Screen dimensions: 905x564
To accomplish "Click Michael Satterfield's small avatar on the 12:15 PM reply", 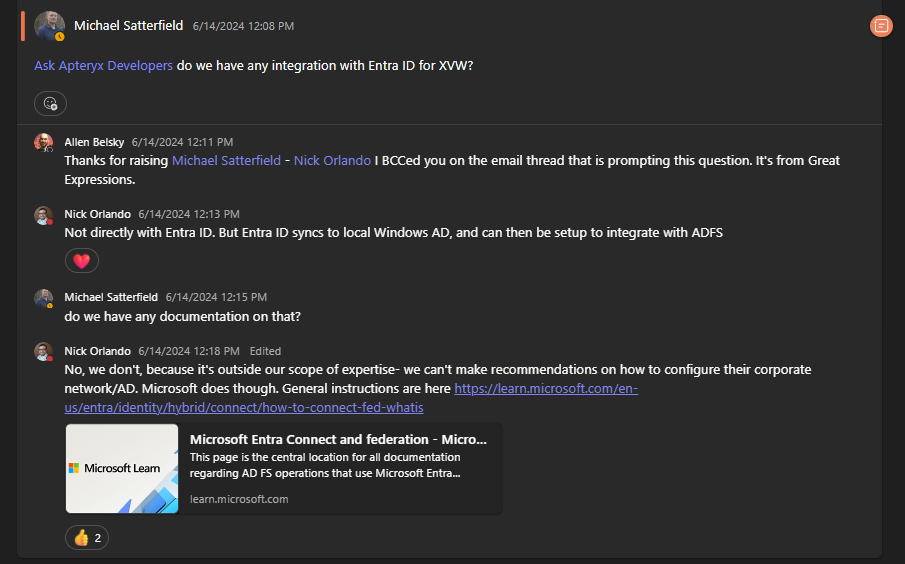I will [x=43, y=298].
